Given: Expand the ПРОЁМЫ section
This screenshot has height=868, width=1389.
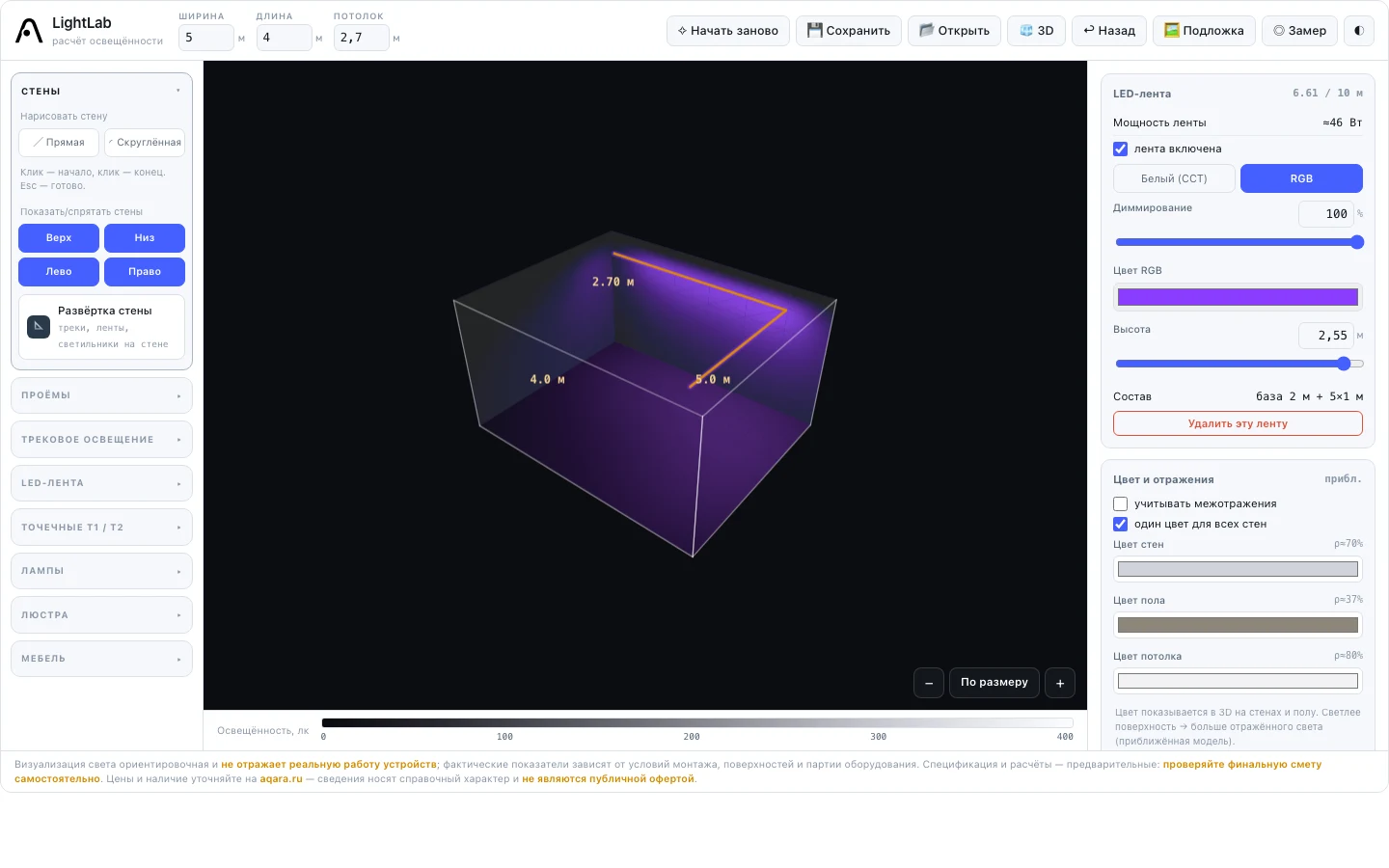Looking at the screenshot, I should pos(101,395).
